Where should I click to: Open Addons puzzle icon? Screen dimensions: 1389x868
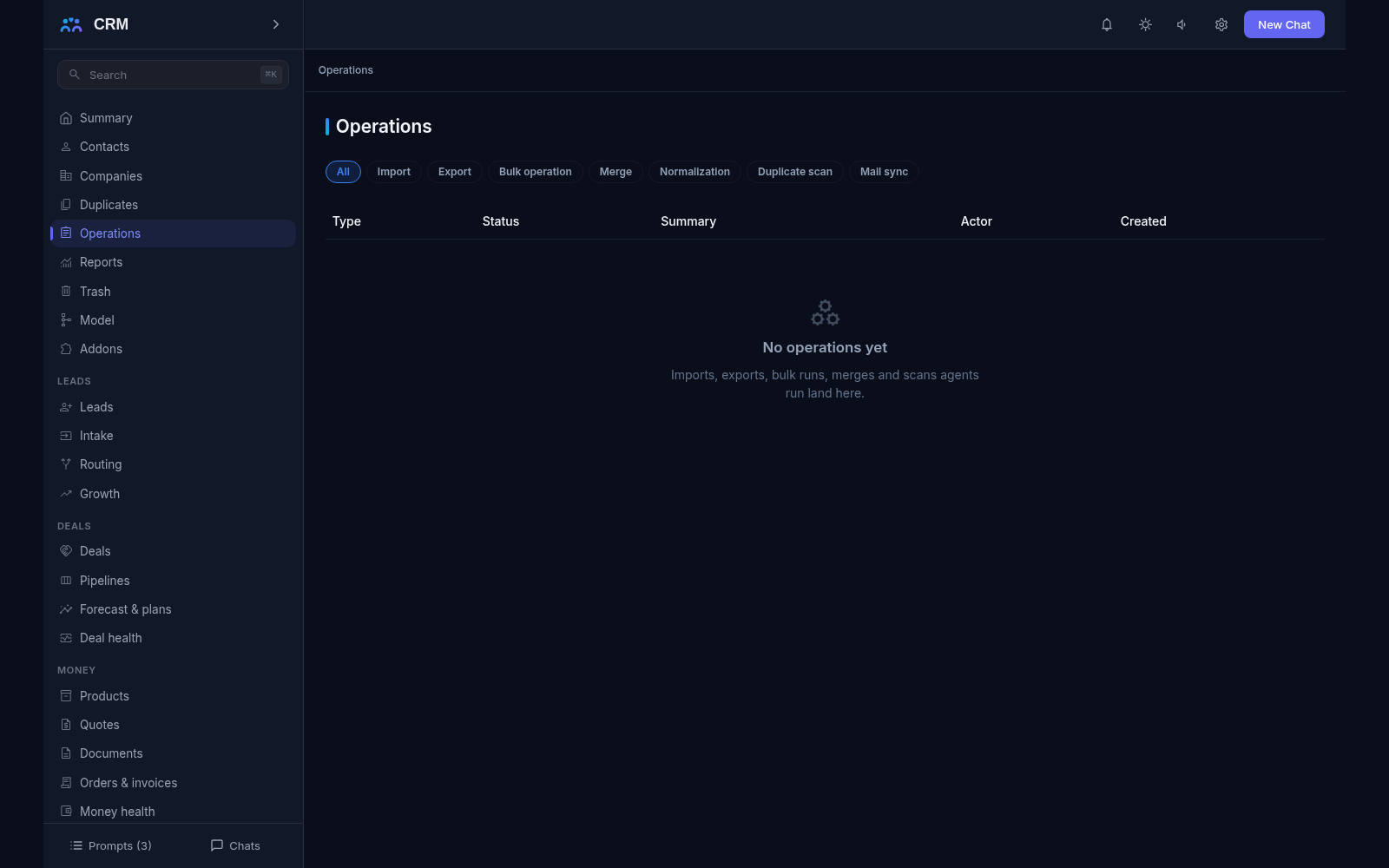click(x=66, y=349)
